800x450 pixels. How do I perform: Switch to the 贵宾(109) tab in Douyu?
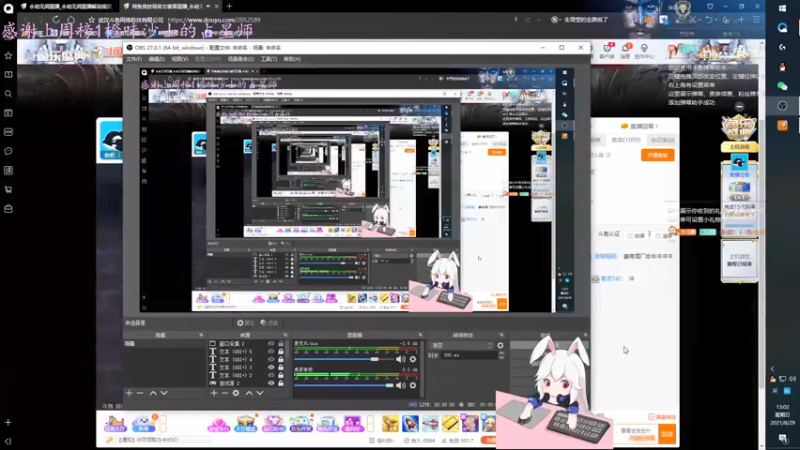pyautogui.click(x=626, y=140)
